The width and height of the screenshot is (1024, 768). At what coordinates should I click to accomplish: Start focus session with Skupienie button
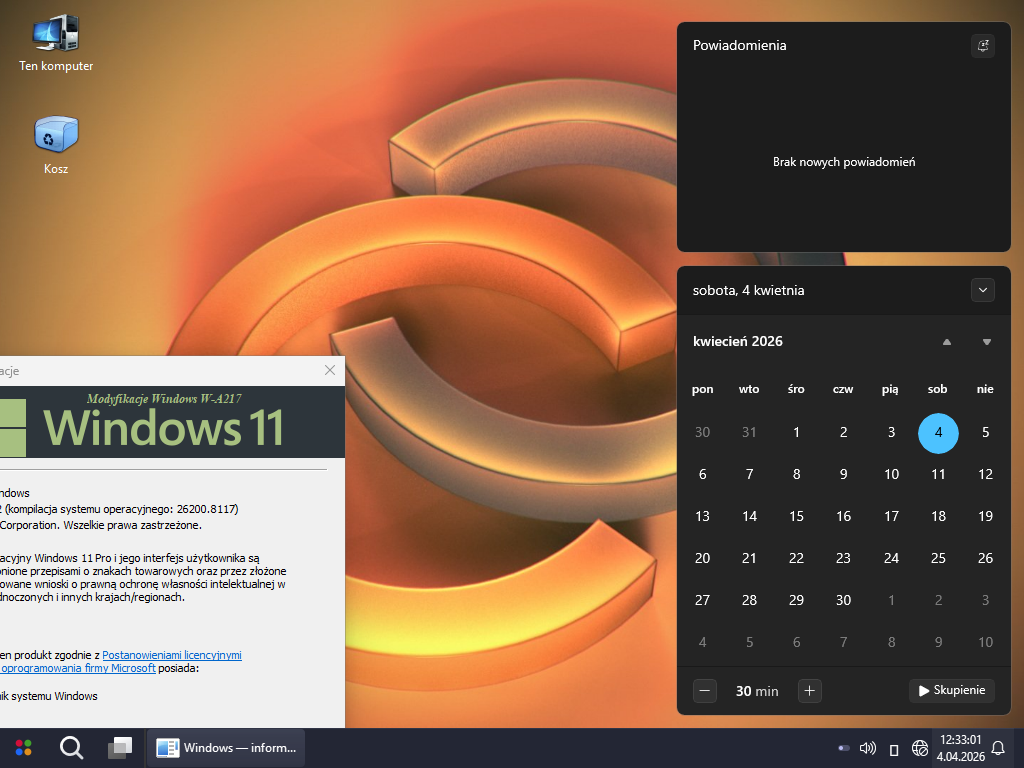click(952, 690)
